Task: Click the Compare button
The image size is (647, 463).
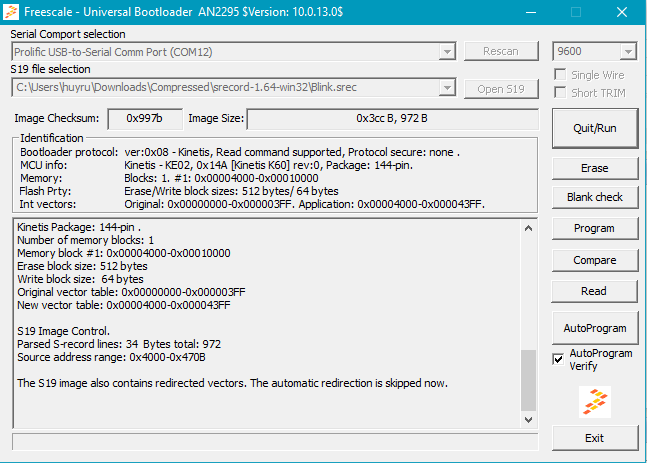Action: [x=595, y=260]
